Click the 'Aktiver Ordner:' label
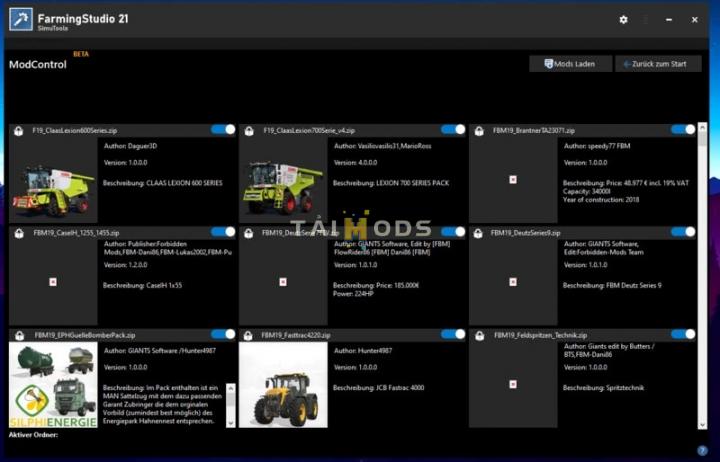The height and width of the screenshot is (462, 720). click(x=34, y=435)
